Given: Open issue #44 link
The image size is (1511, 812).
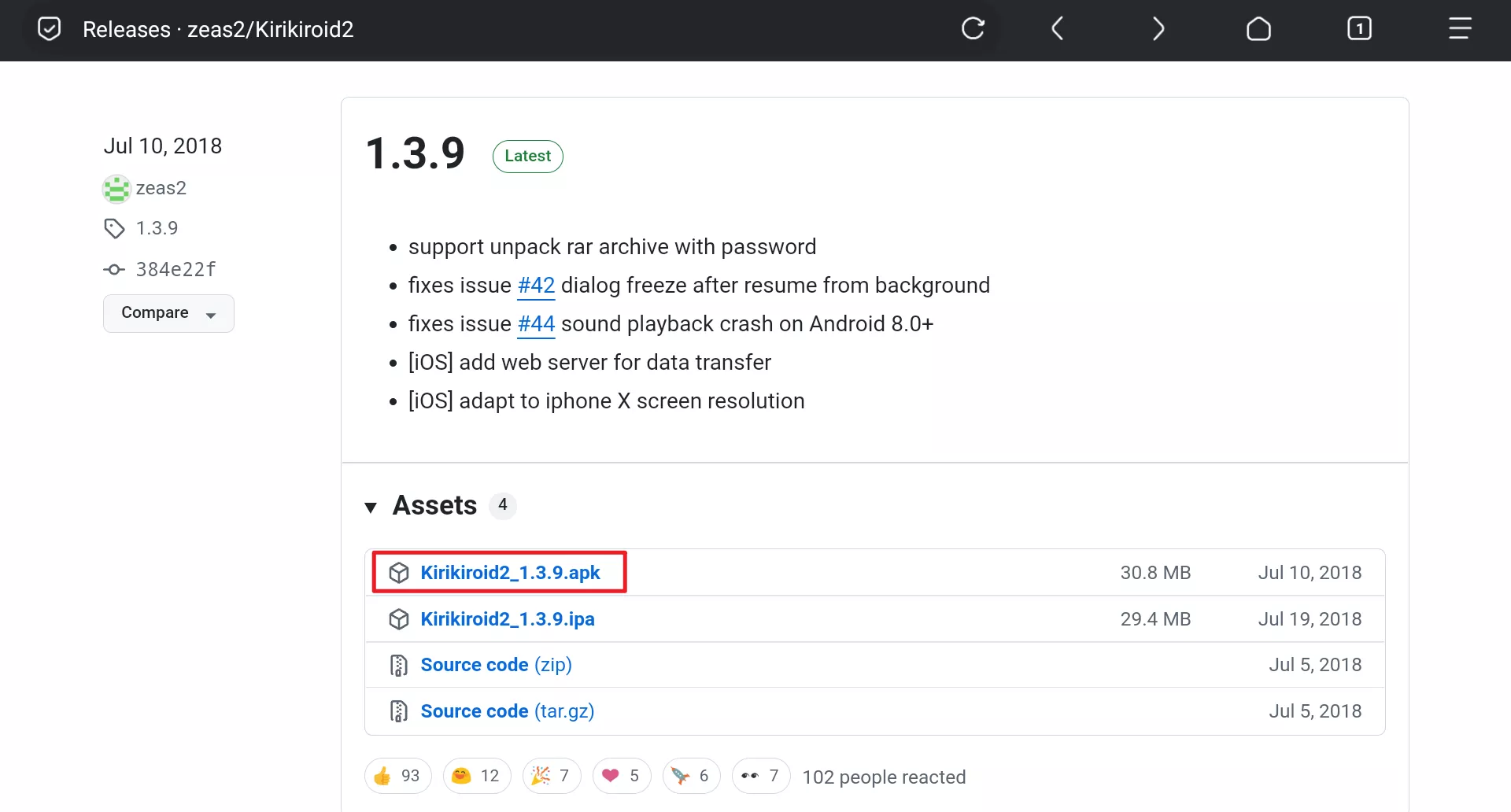Looking at the screenshot, I should point(536,324).
